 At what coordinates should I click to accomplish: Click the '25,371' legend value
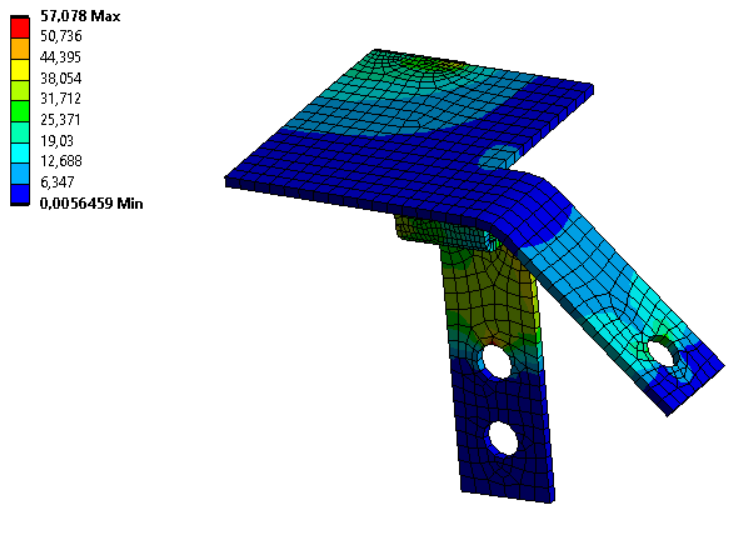coord(60,120)
